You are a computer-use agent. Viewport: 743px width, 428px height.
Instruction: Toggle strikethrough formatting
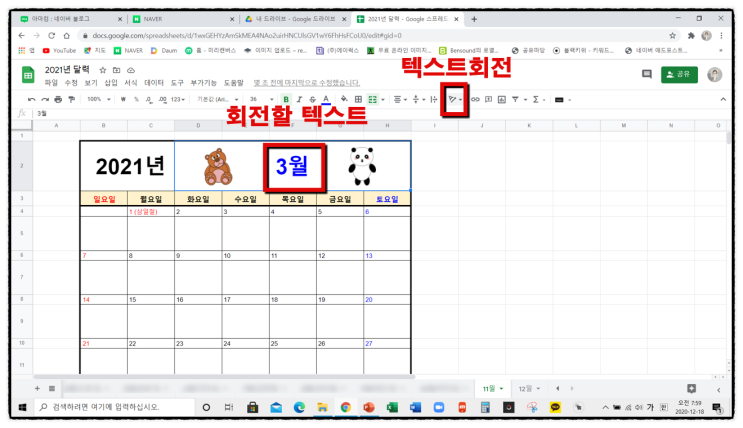(312, 100)
